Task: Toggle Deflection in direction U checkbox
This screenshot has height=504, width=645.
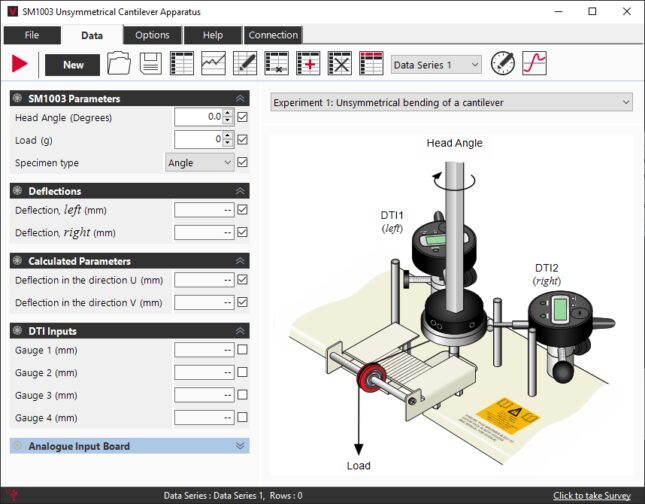Action: click(242, 280)
